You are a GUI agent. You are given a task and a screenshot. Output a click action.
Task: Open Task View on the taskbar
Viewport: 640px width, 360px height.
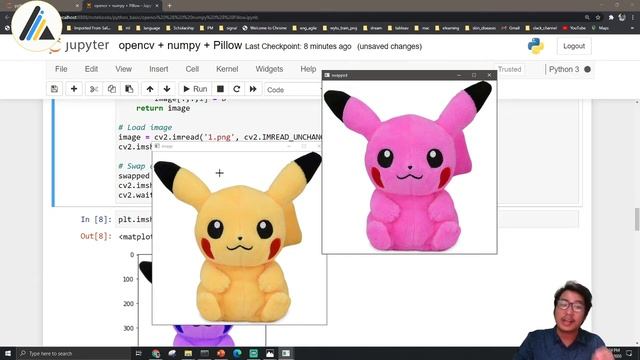138,353
